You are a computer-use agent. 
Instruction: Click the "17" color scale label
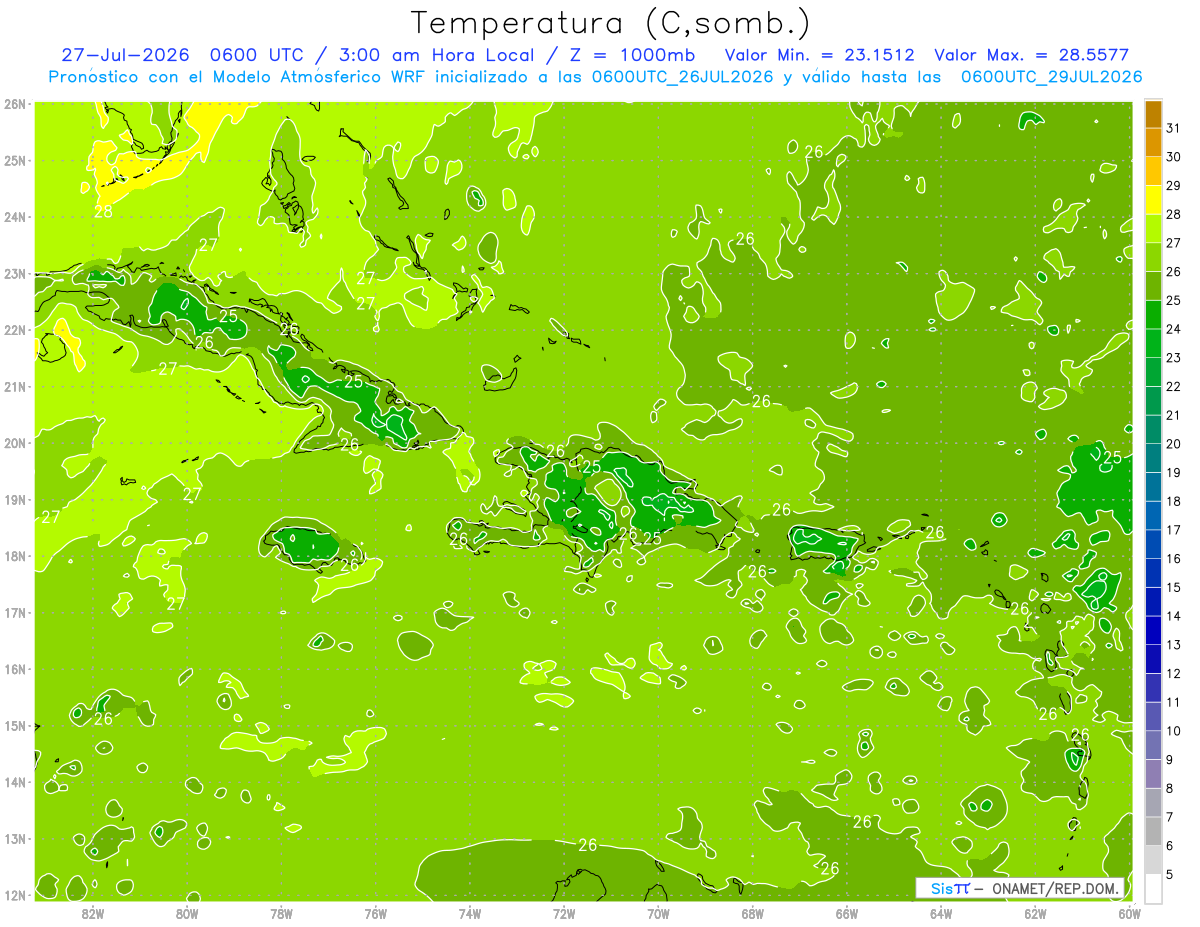(1173, 530)
